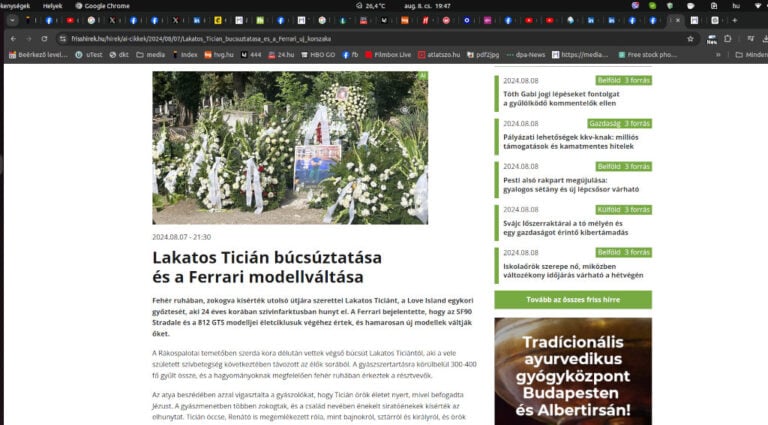
Task: Open the Filmbox Live bookmark
Action: [388, 55]
